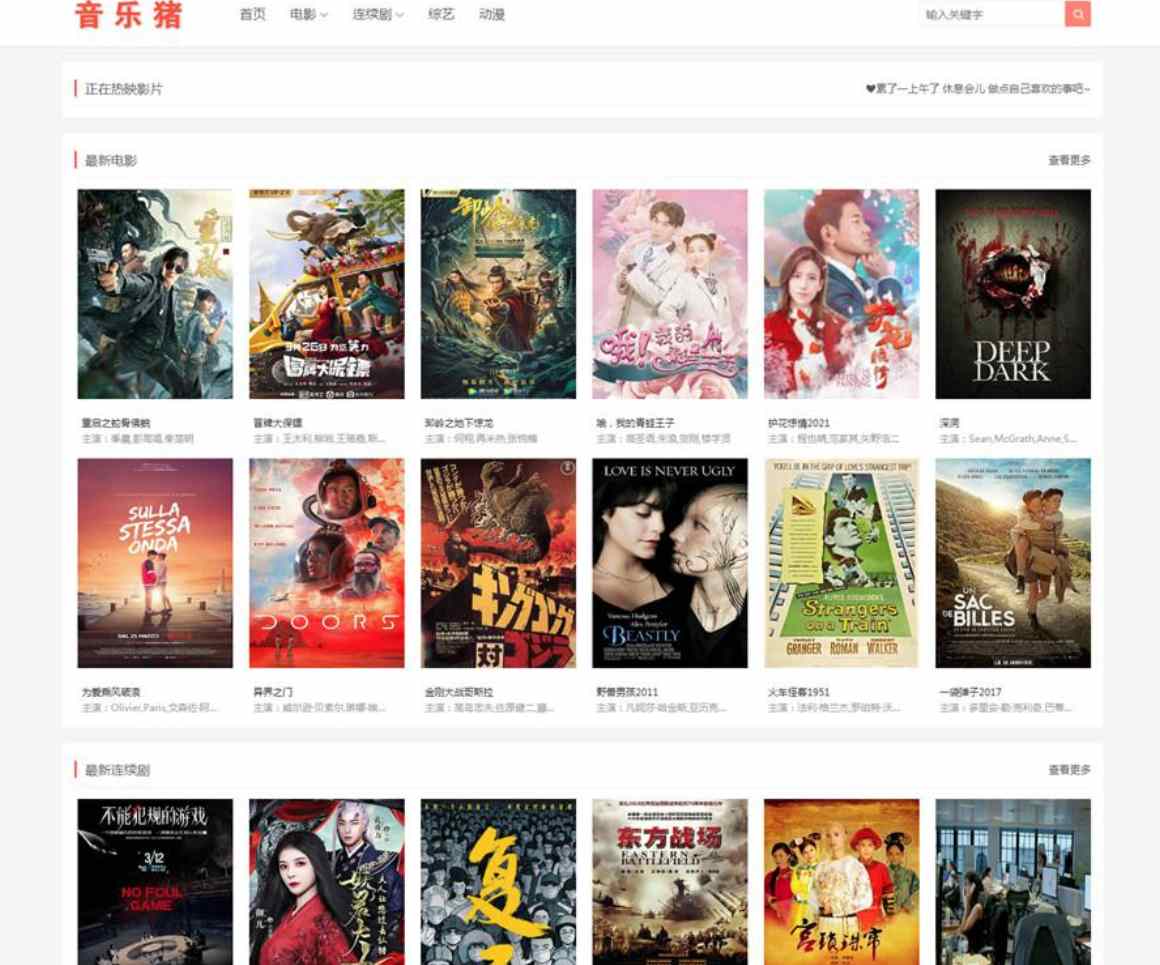Click the 一袋弹子2017 movie title
This screenshot has height=965, width=1160.
pyautogui.click(x=970, y=692)
